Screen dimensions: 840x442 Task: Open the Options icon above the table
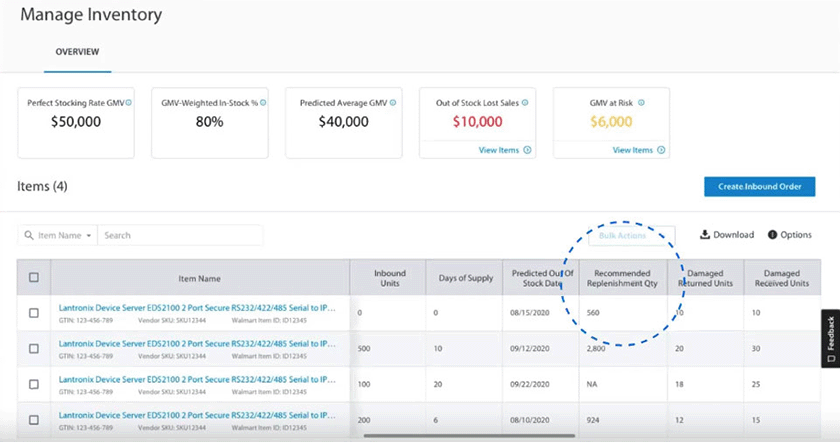(772, 235)
